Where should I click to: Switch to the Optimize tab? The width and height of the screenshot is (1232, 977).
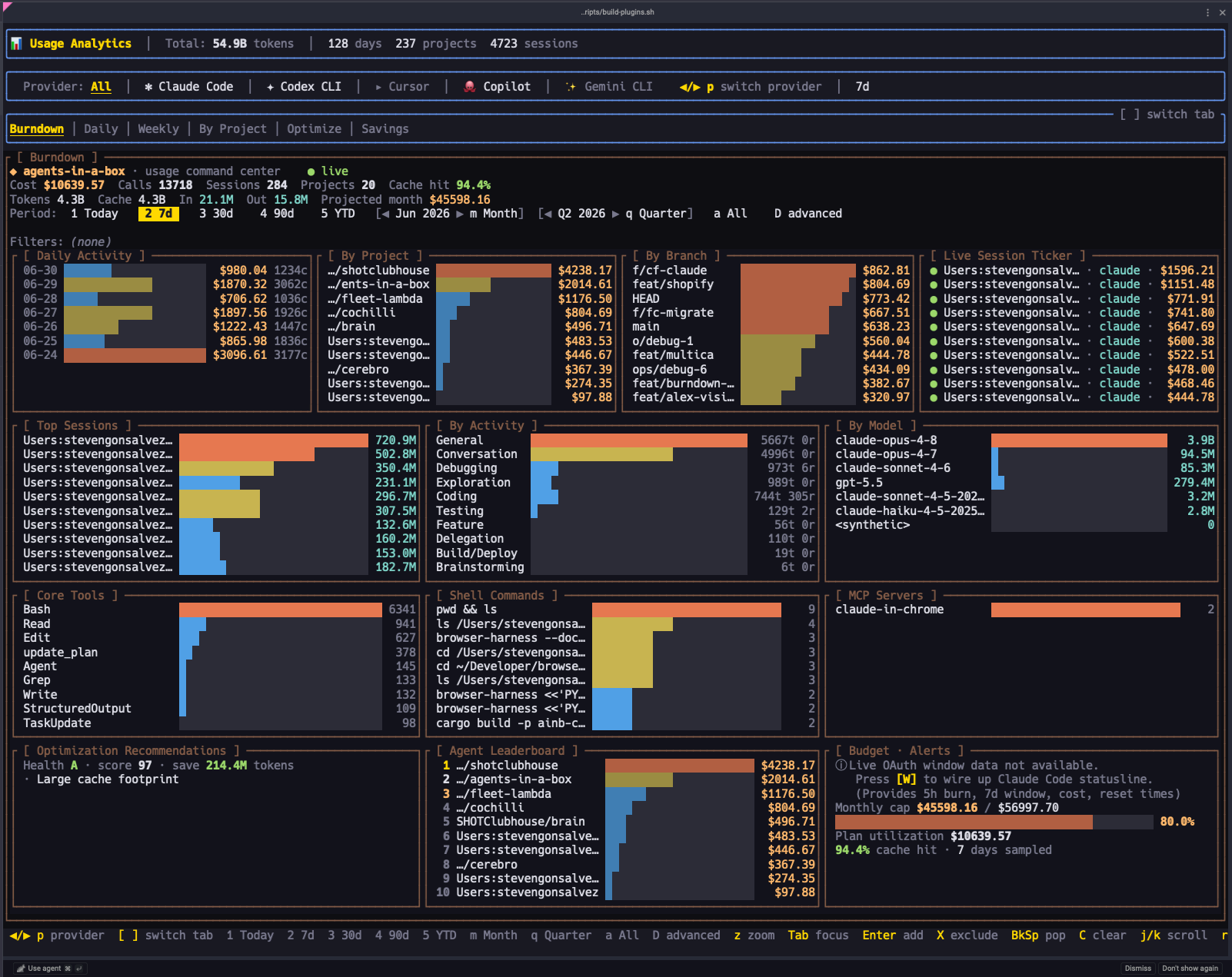click(314, 129)
